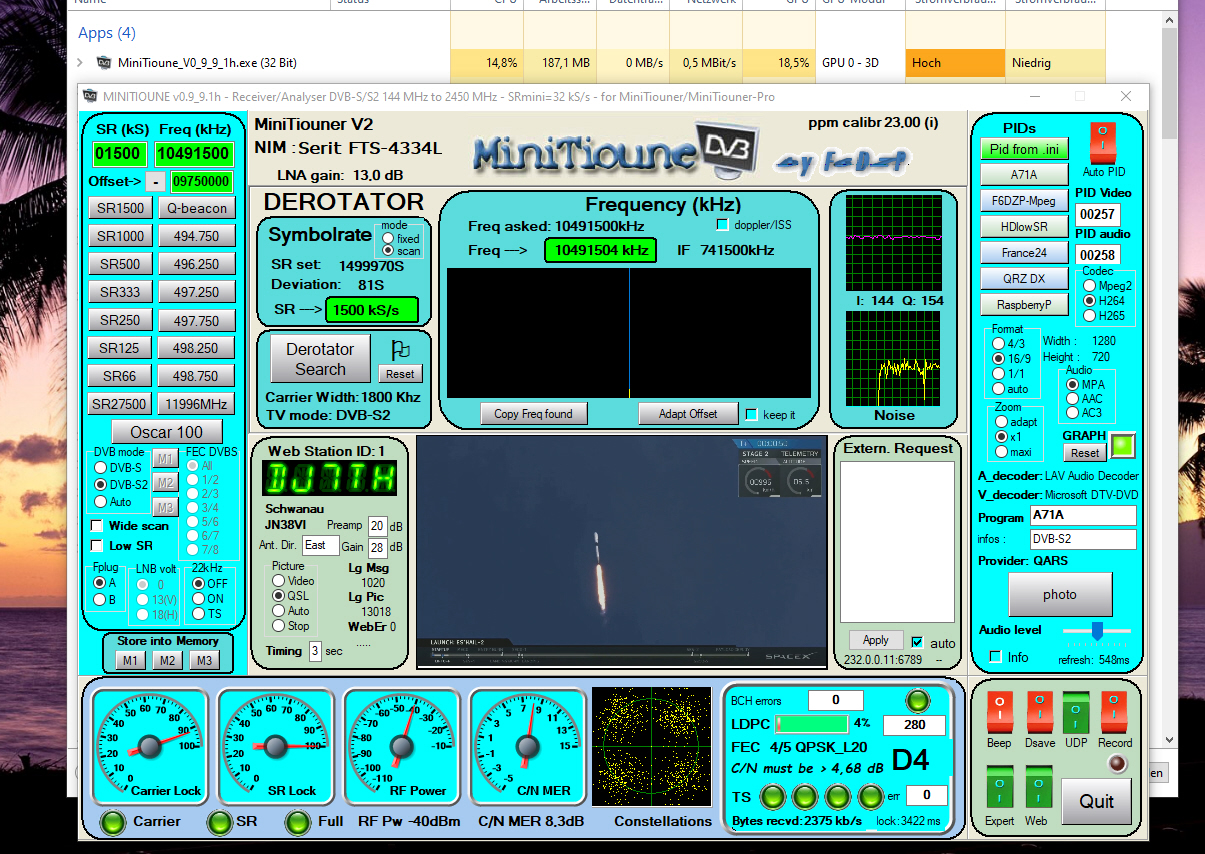Select 4/3 format option

pyautogui.click(x=997, y=343)
